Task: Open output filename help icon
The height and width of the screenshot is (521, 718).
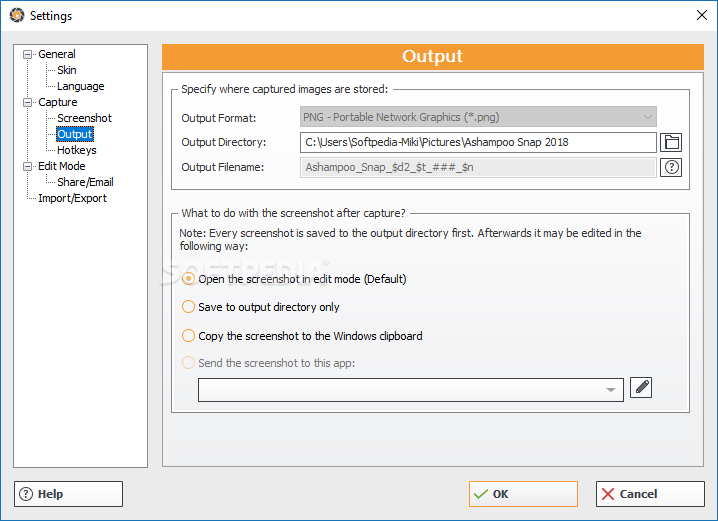Action: click(671, 168)
